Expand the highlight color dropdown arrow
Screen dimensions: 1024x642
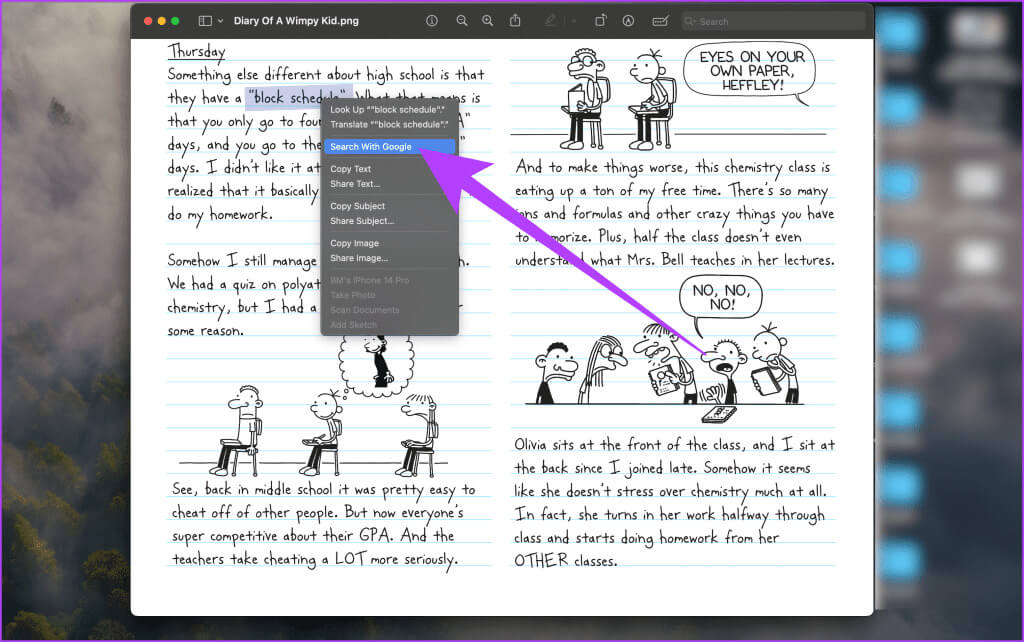click(573, 21)
